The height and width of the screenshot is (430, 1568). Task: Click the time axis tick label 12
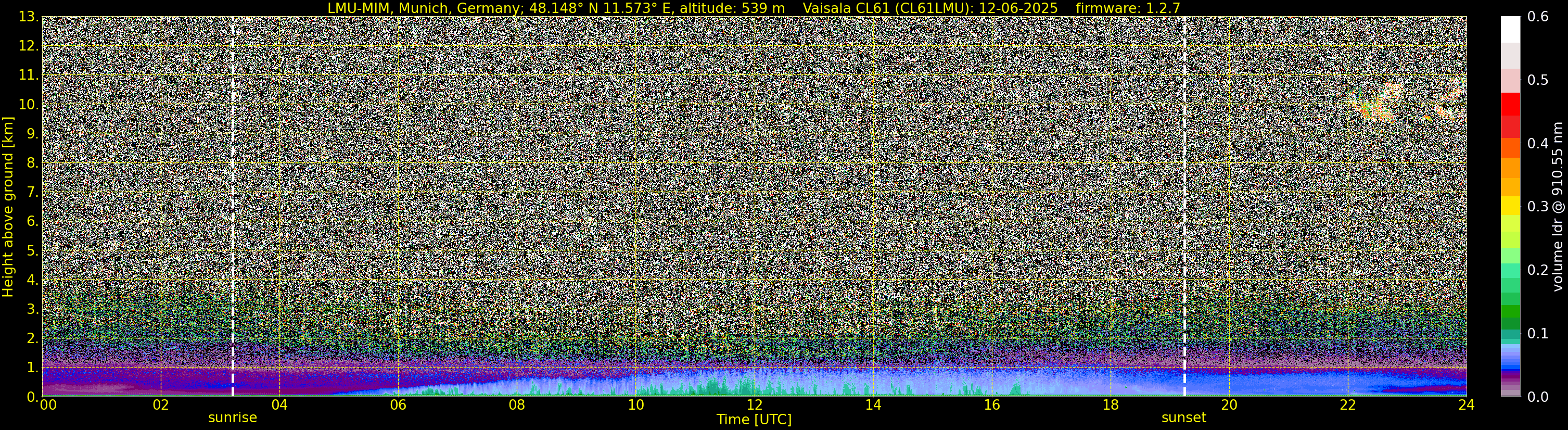coord(754,405)
